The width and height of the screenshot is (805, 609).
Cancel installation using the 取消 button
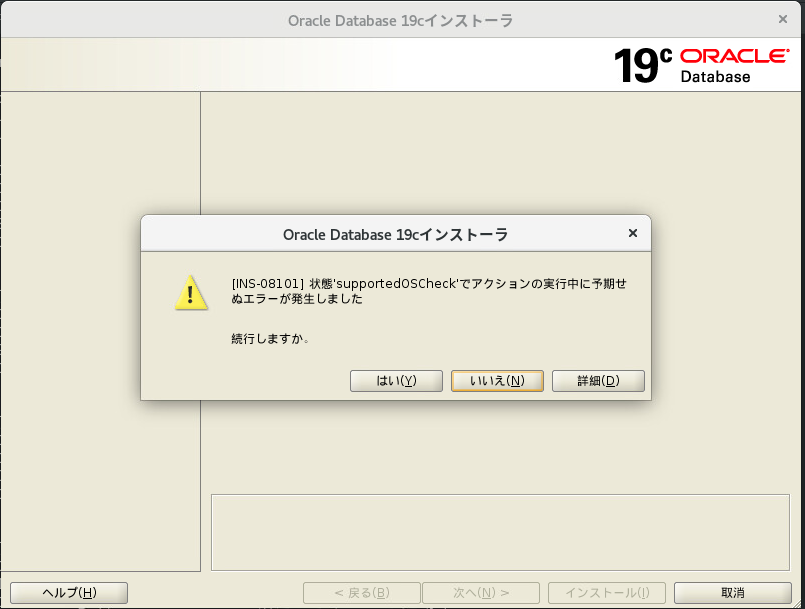(x=733, y=592)
